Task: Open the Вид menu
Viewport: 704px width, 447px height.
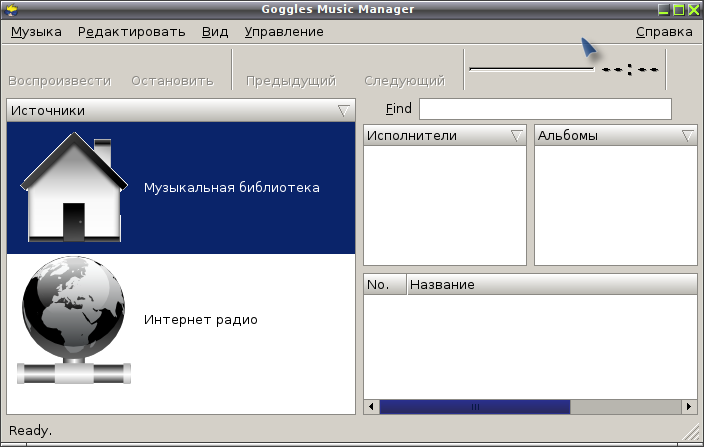Action: coord(215,32)
